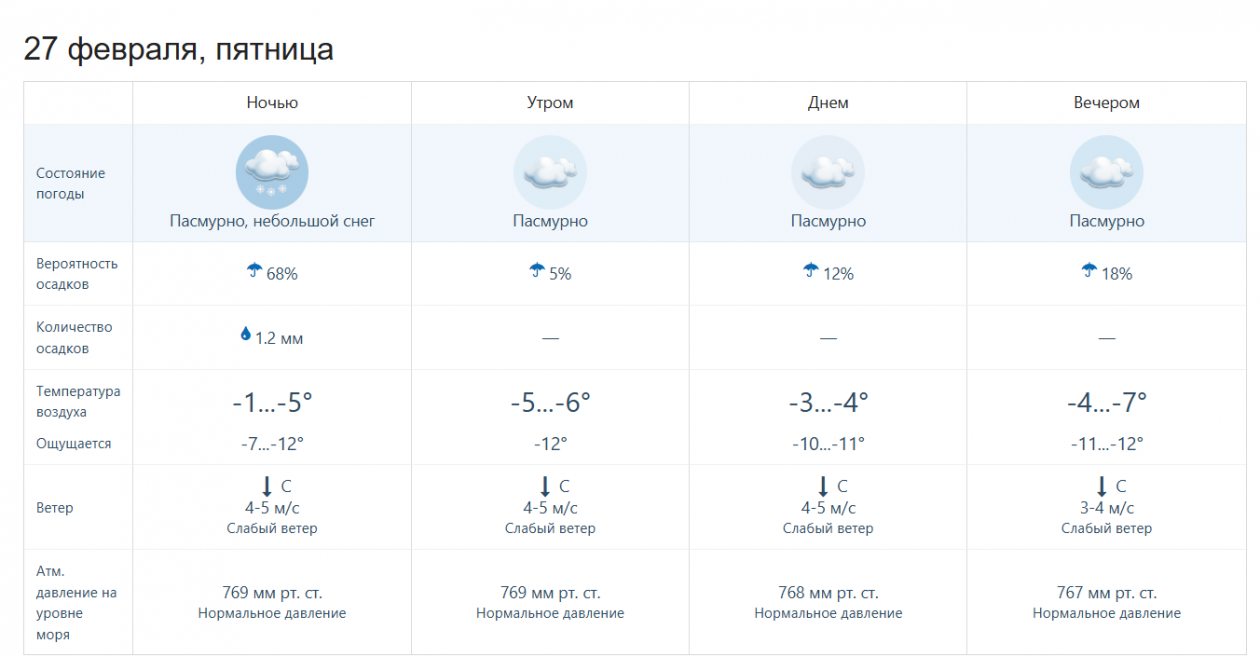
Task: Click the daytime overcast cloud icon
Action: click(828, 172)
